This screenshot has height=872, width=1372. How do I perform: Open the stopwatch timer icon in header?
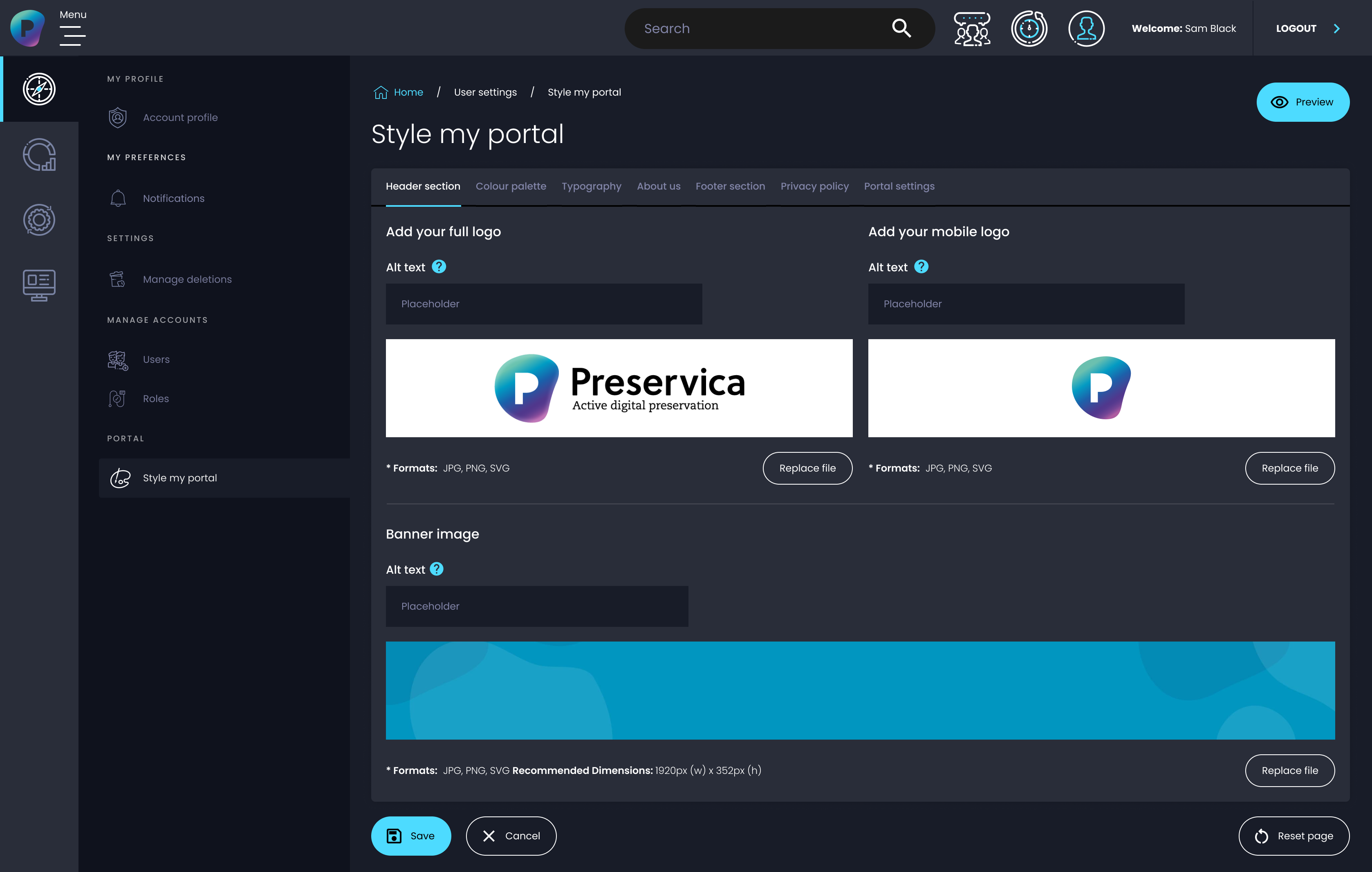tap(1029, 29)
